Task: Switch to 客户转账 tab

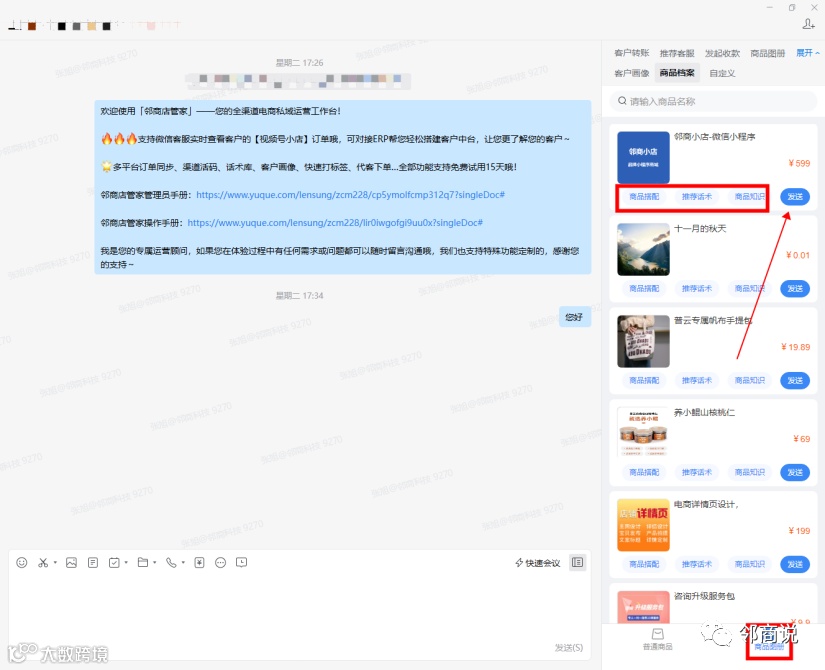Action: click(631, 53)
